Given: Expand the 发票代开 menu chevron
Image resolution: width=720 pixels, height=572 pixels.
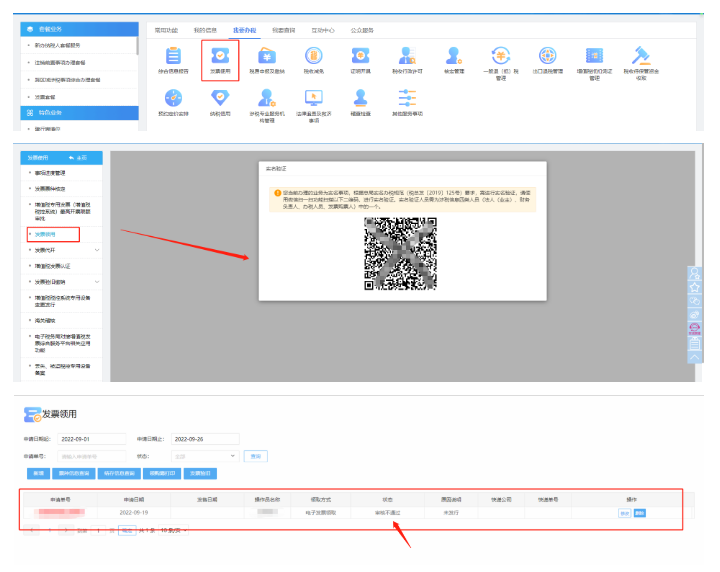Looking at the screenshot, I should 97,250.
